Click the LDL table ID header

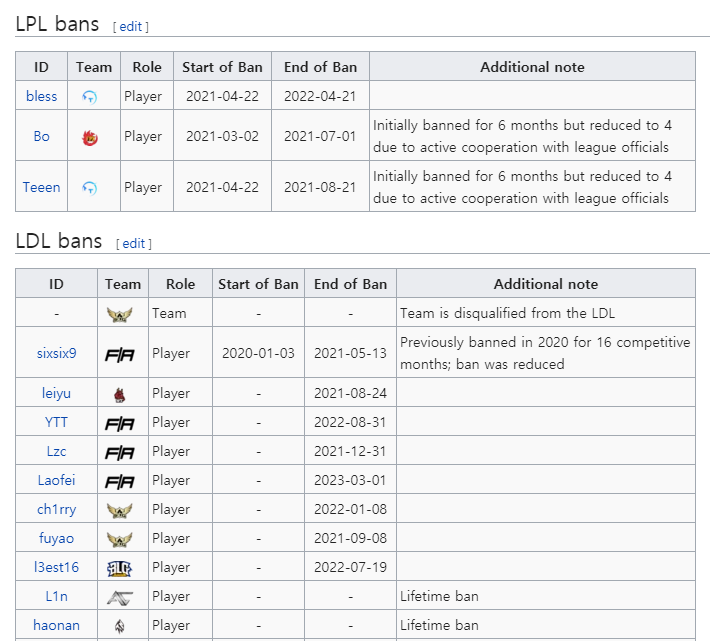click(56, 284)
